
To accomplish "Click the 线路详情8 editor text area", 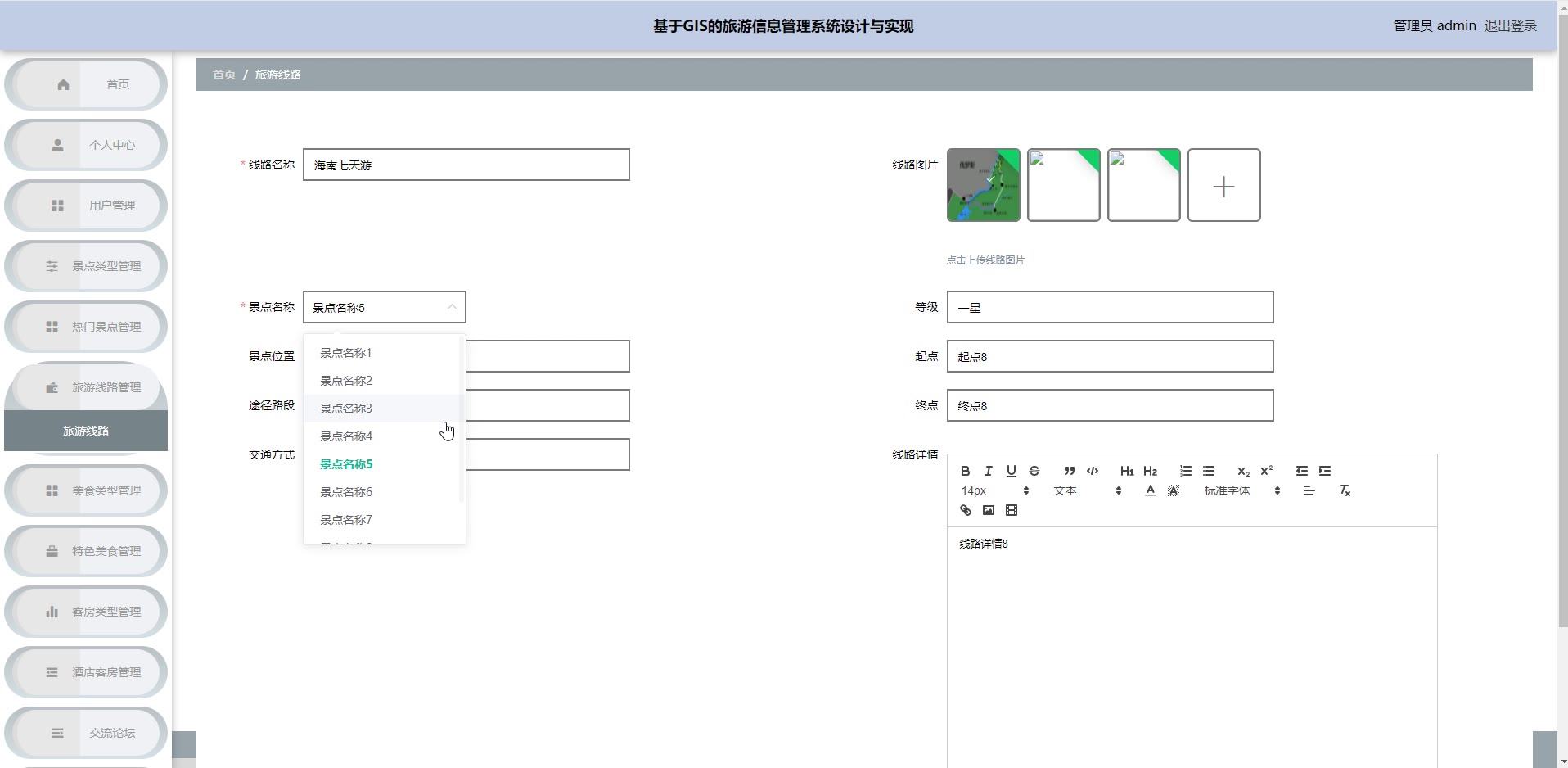I will click(1192, 647).
